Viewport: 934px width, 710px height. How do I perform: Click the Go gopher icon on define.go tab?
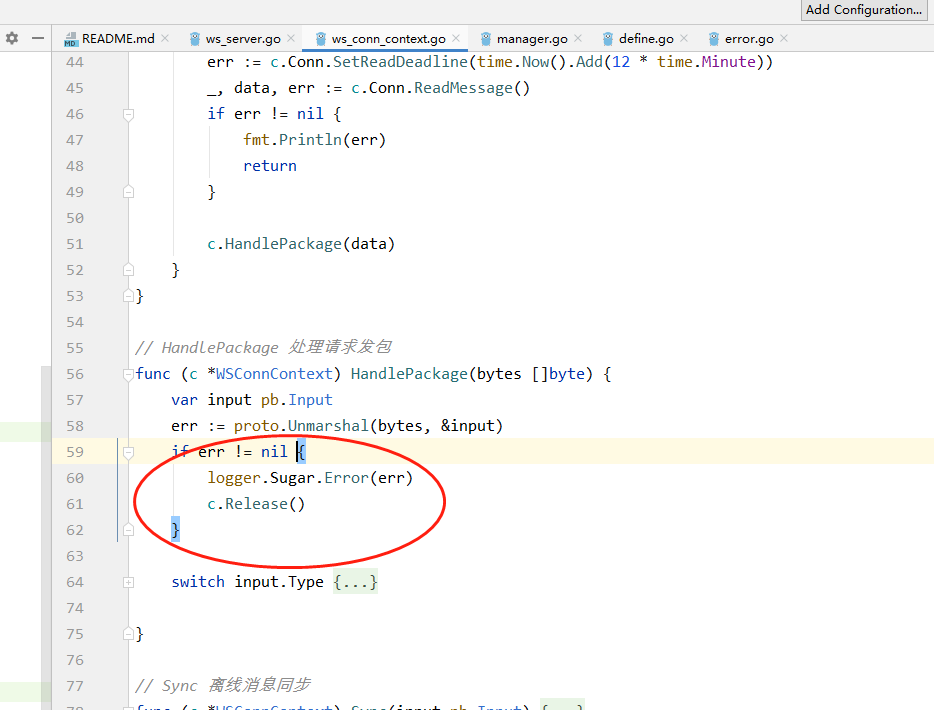click(606, 37)
